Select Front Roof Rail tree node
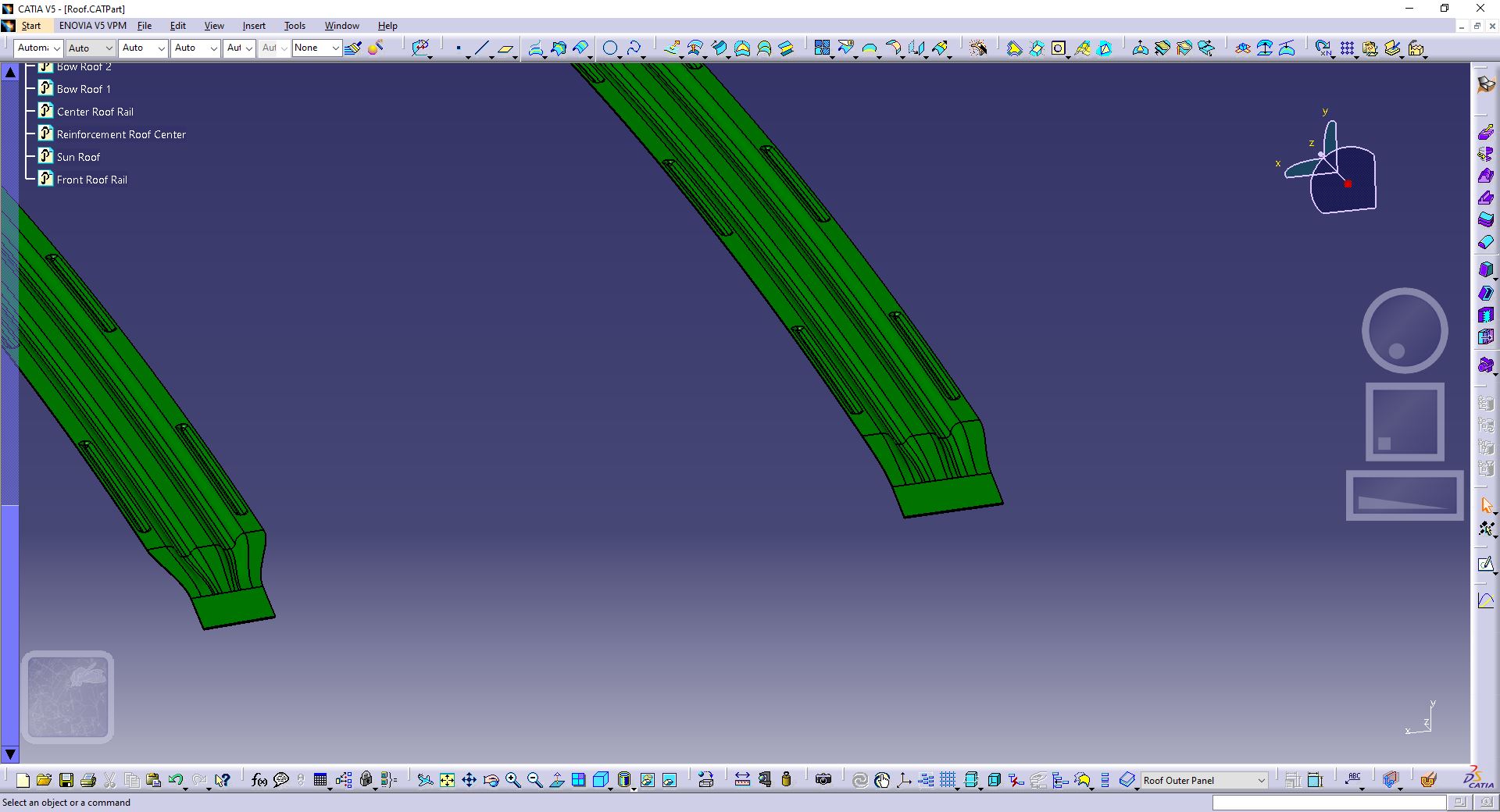Viewport: 1500px width, 812px height. click(x=92, y=180)
